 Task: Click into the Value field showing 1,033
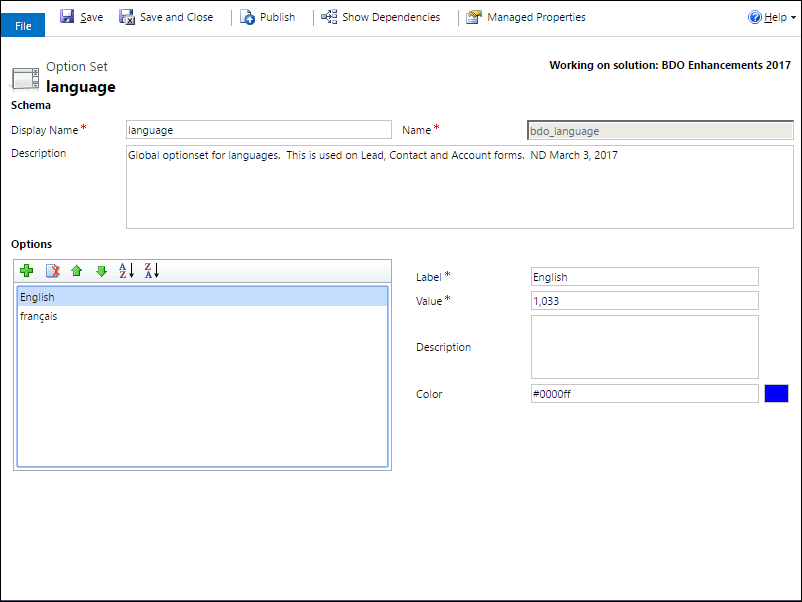(644, 300)
